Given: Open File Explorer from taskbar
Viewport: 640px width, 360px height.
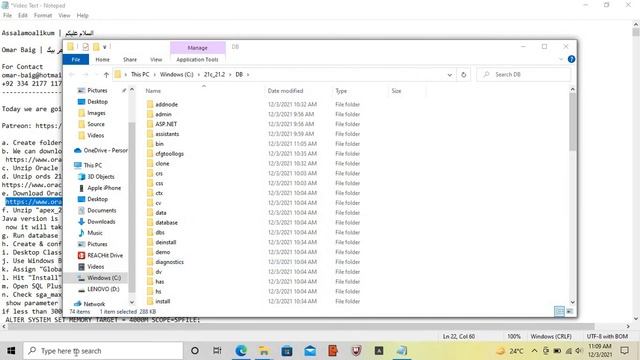Looking at the screenshot, I should (264, 351).
